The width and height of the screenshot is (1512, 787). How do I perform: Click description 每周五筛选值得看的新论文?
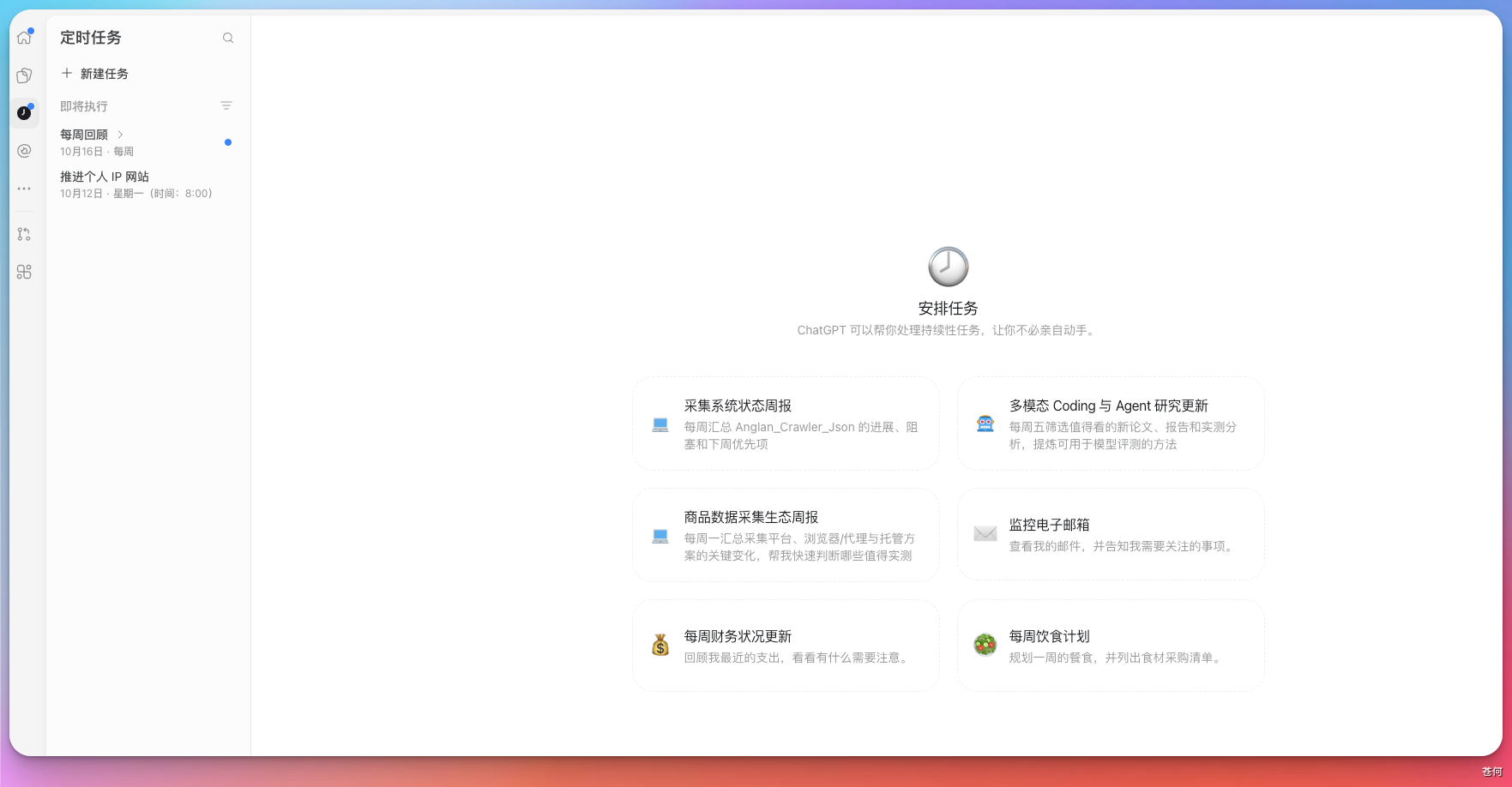tap(1123, 436)
